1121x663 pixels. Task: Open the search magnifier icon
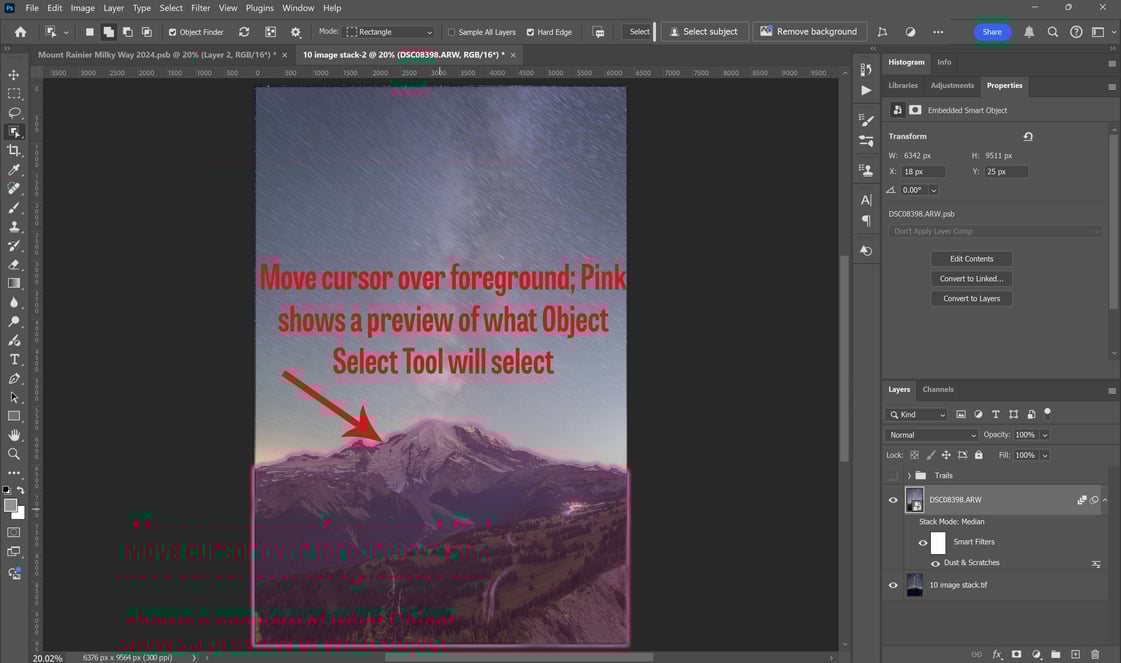tap(1052, 32)
